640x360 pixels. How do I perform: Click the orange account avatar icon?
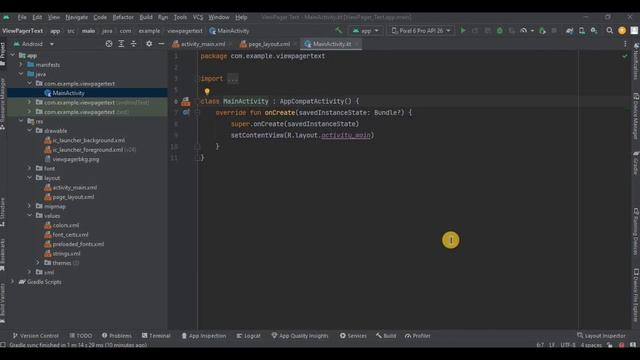coord(622,31)
